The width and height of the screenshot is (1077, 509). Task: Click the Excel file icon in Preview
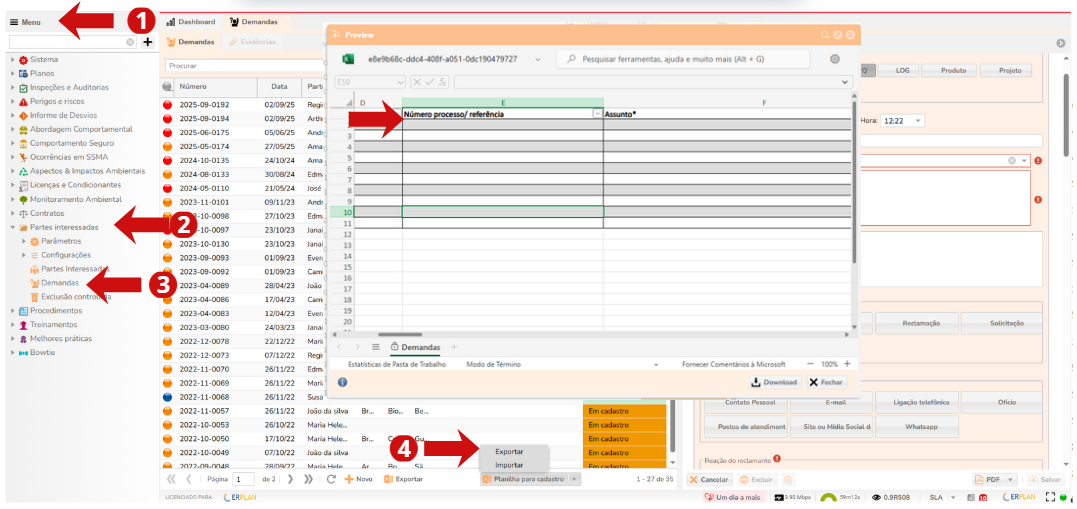click(349, 59)
